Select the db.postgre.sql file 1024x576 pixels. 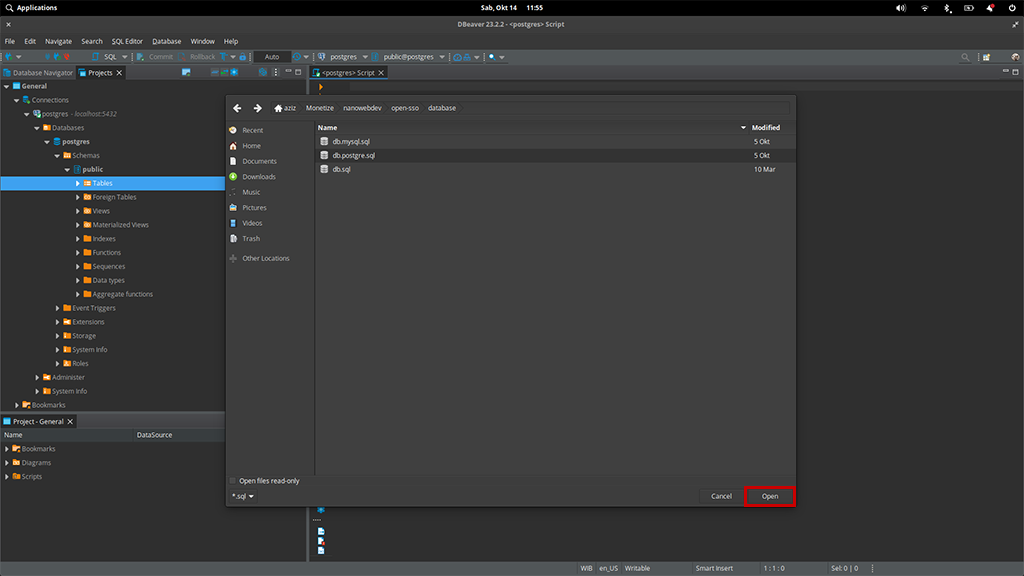[354, 156]
